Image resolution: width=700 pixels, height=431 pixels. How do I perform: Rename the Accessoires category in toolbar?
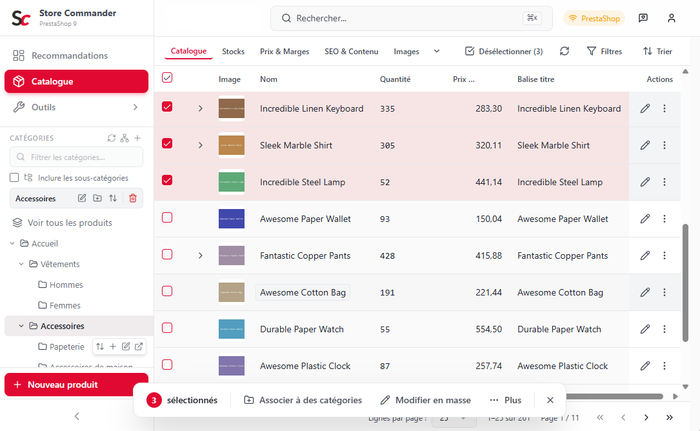coord(82,198)
